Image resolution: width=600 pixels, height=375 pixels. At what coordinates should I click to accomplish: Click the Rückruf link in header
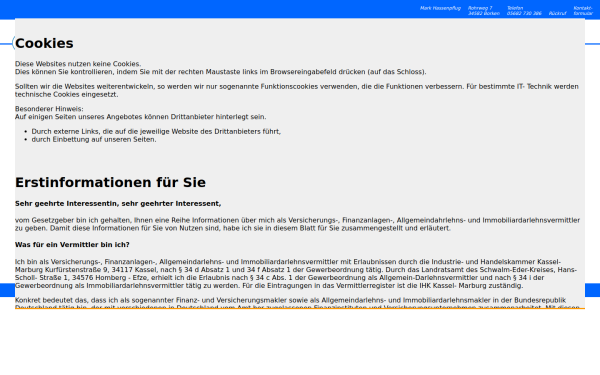557,13
